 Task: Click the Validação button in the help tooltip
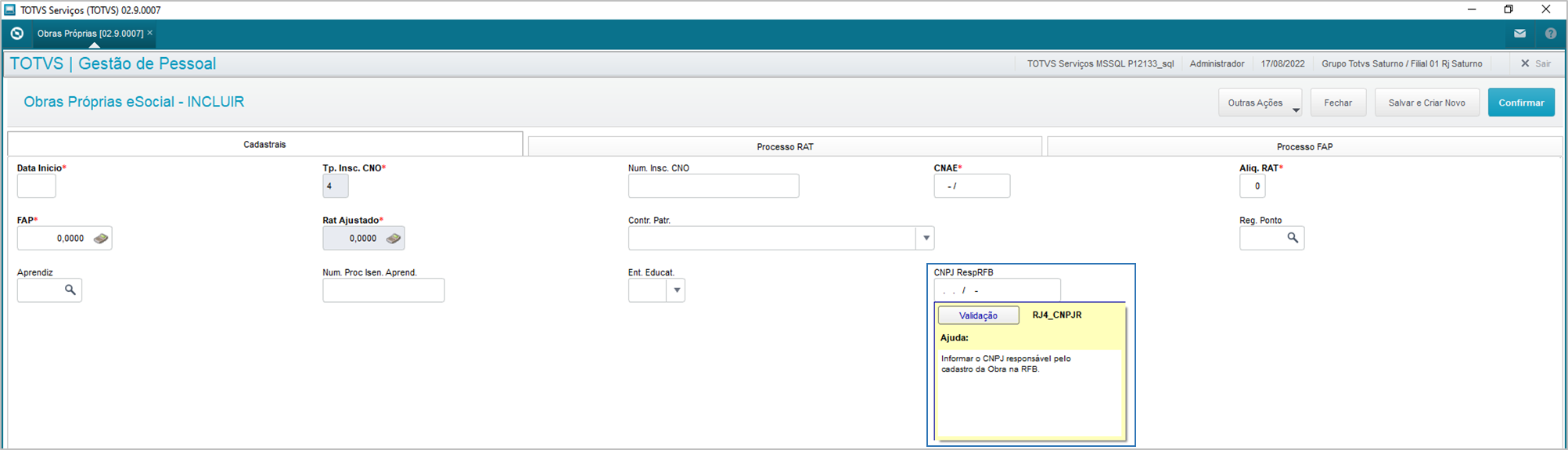(978, 315)
